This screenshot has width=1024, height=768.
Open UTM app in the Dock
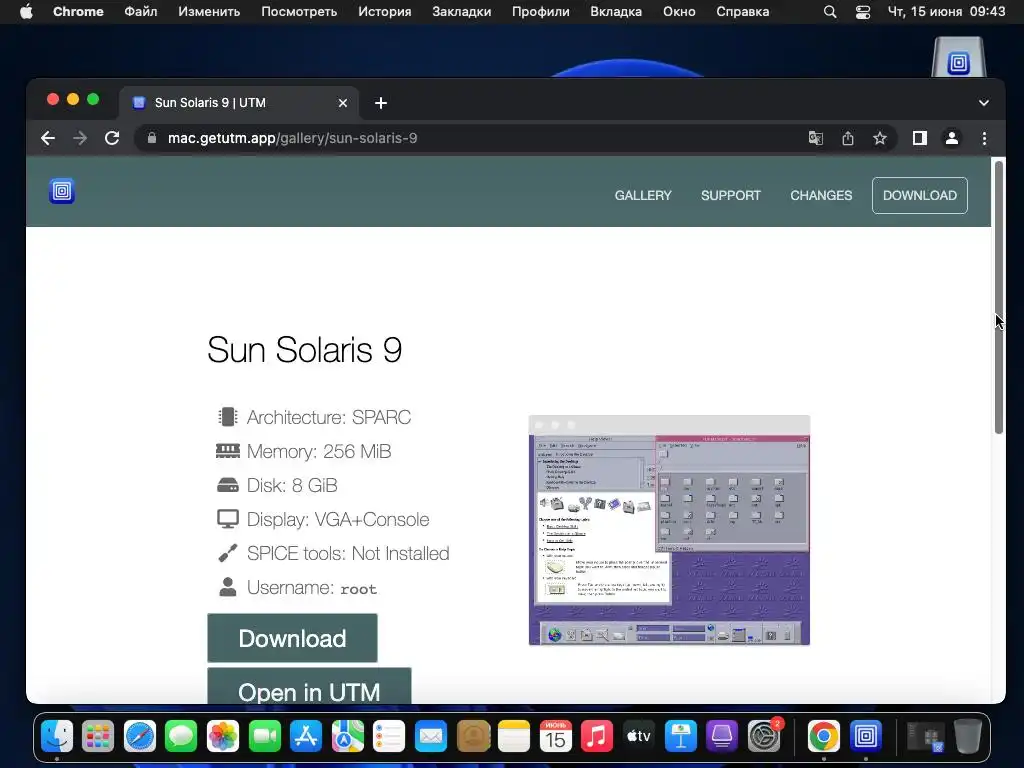[x=865, y=737]
